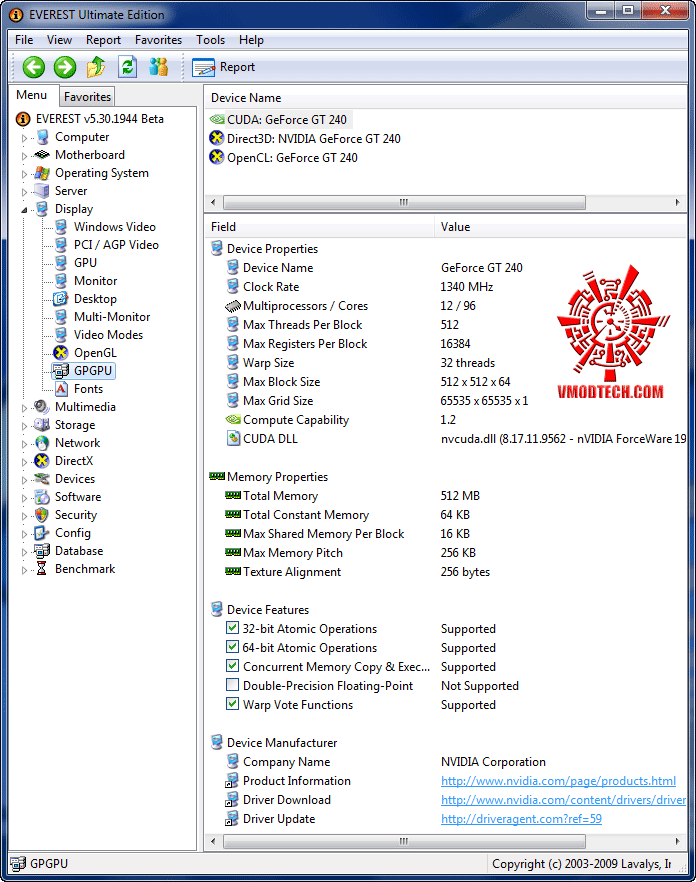Click the Device Name column header
The image size is (696, 882).
tap(446, 98)
